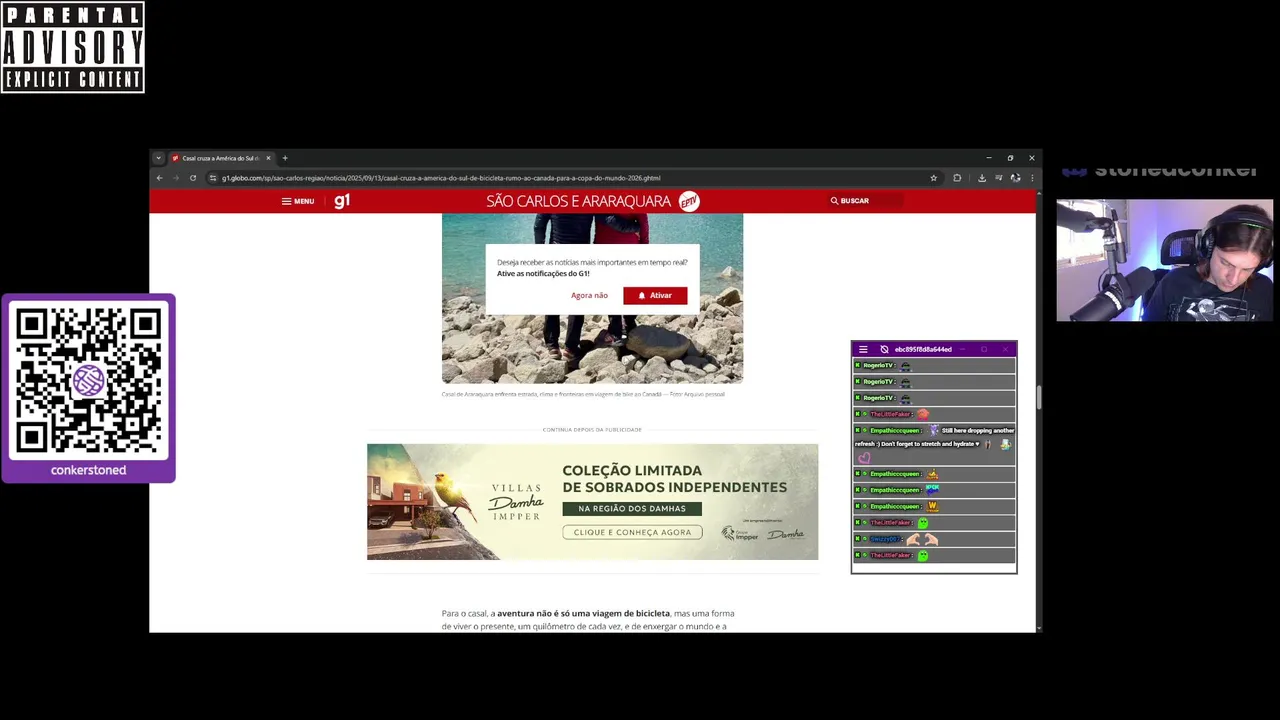Click the BUSCAR search field
This screenshot has height=720, width=1280.
pyautogui.click(x=866, y=201)
